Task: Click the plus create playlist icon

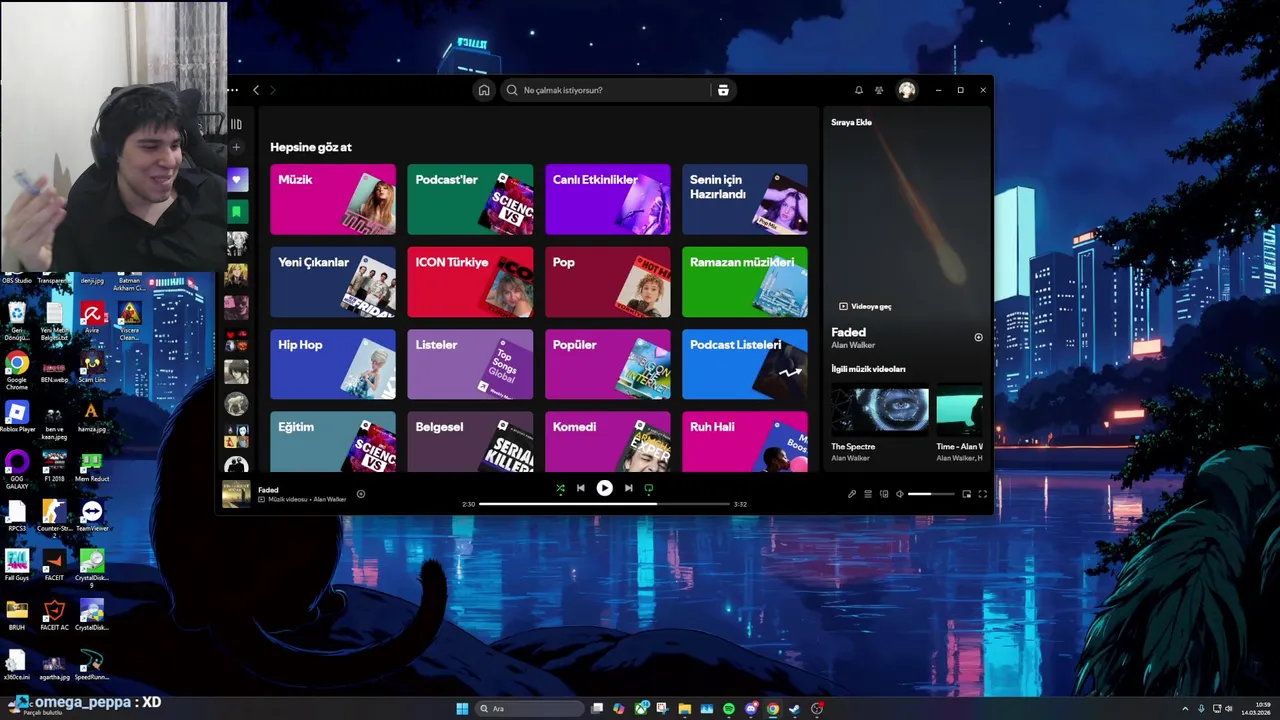Action: tap(236, 148)
